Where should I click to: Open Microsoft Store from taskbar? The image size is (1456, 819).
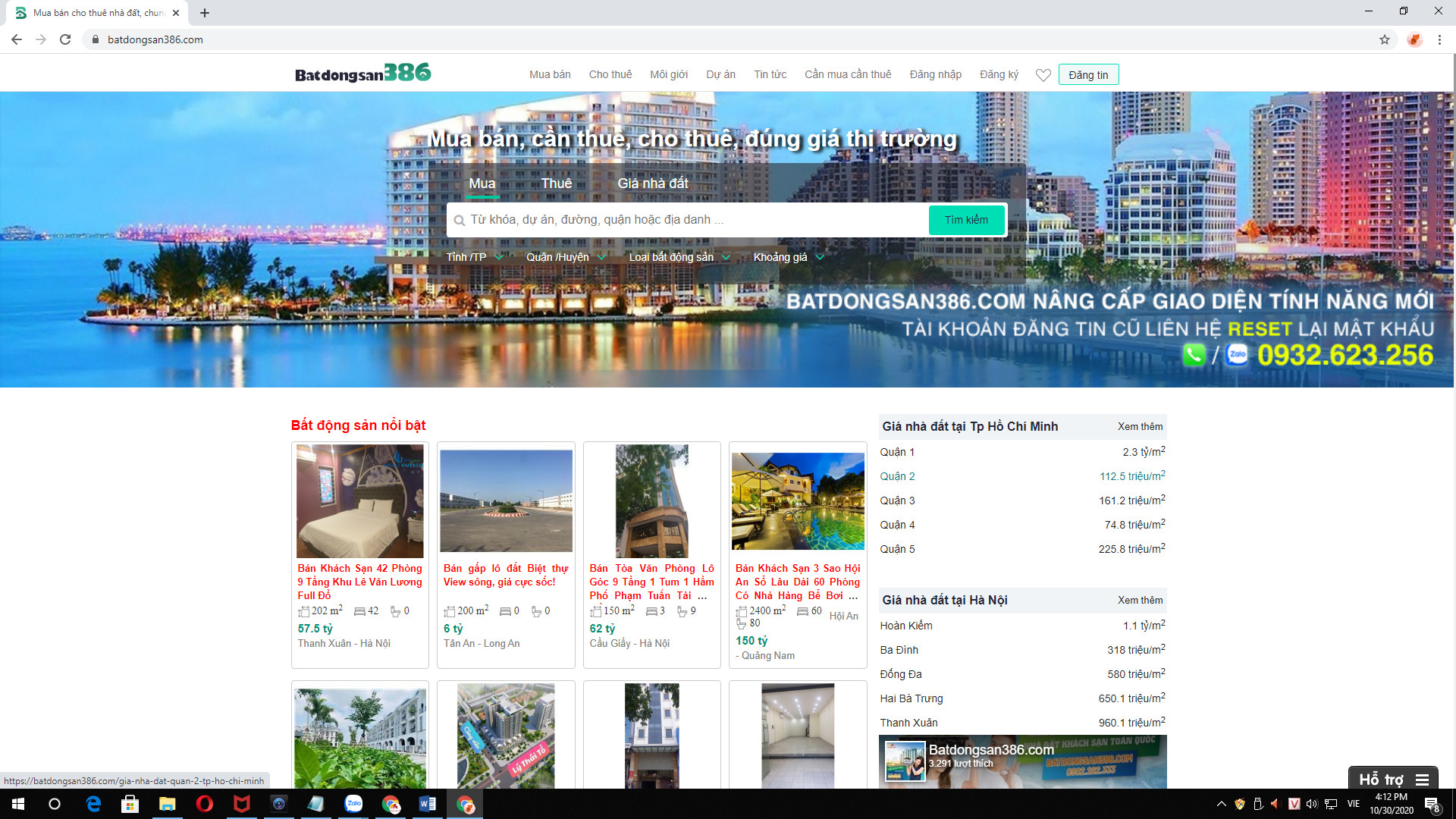click(x=130, y=804)
